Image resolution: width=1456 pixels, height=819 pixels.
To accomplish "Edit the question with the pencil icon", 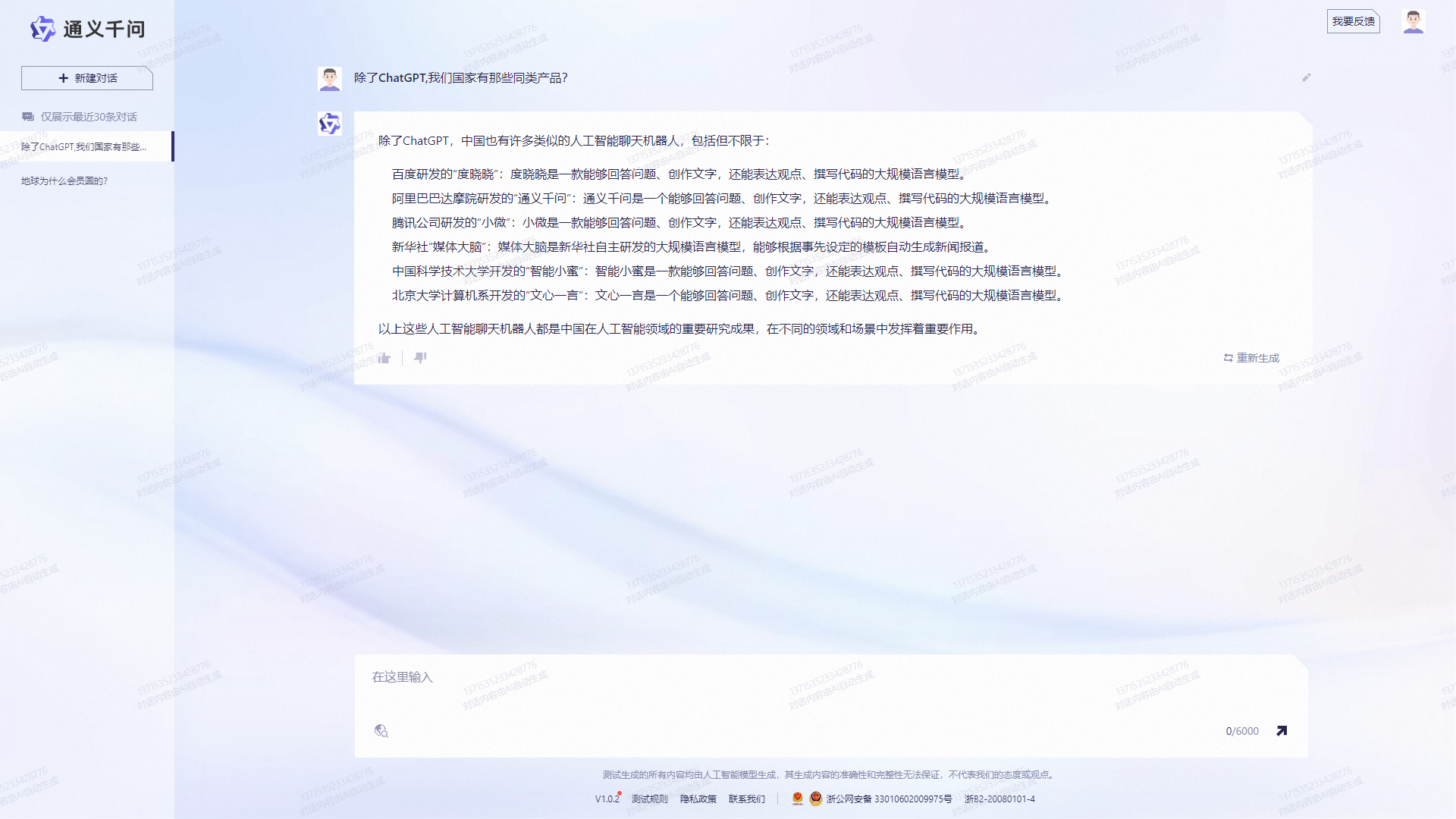I will [x=1307, y=77].
